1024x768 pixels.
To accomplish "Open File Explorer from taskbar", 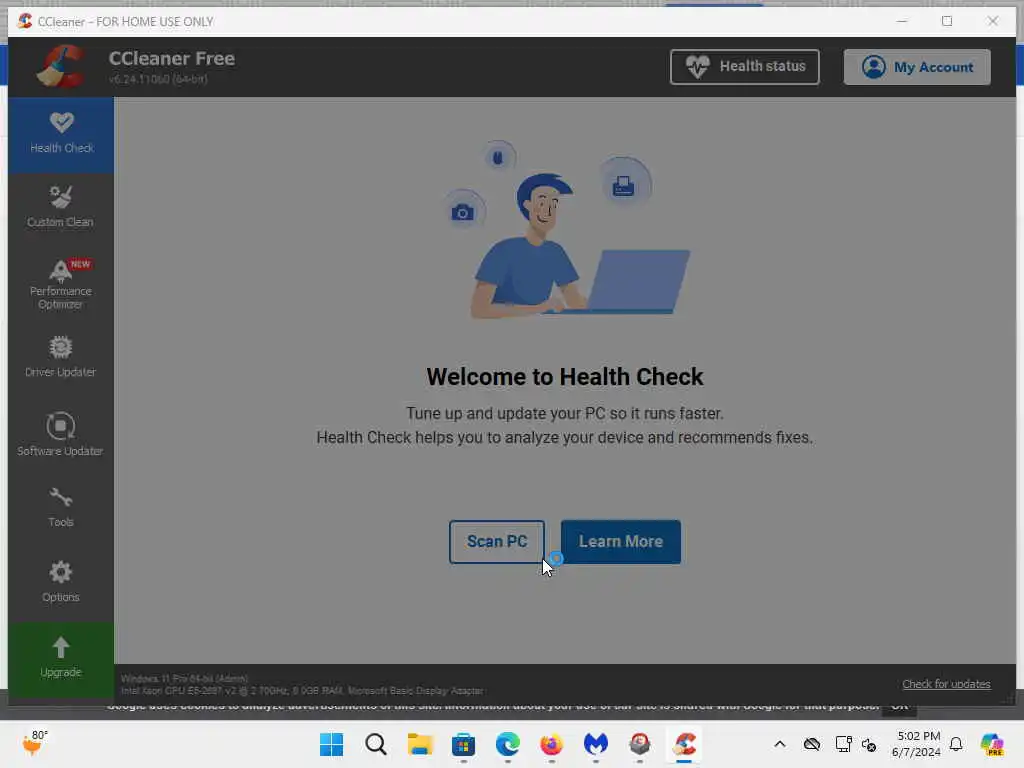I will tap(420, 744).
